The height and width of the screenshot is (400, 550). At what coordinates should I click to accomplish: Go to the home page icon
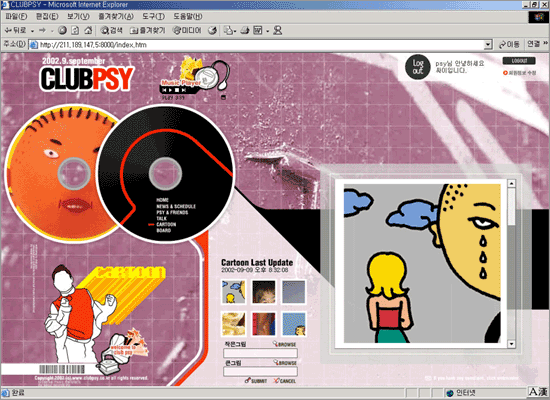pyautogui.click(x=88, y=31)
